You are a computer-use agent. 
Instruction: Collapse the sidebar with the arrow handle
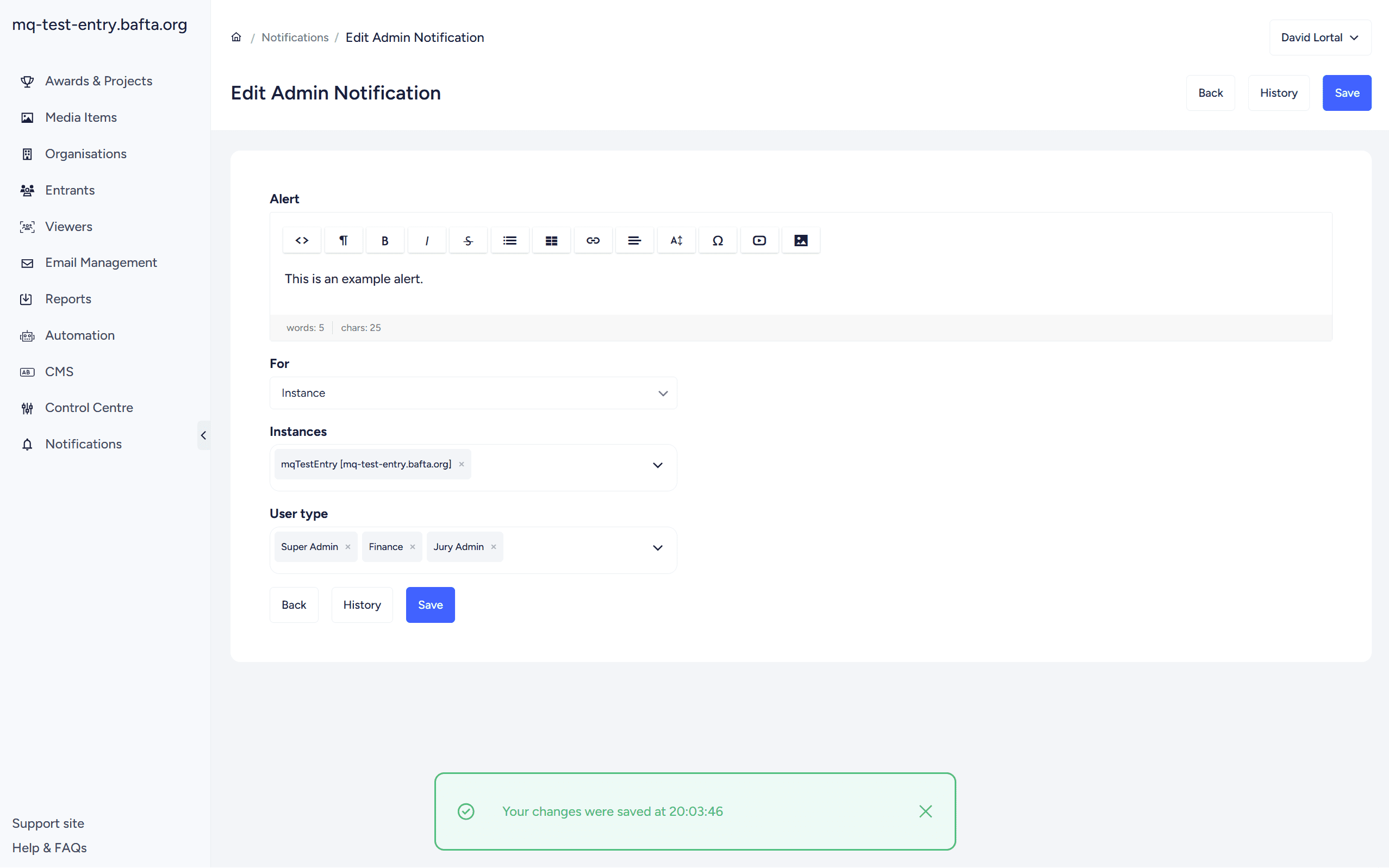tap(203, 435)
